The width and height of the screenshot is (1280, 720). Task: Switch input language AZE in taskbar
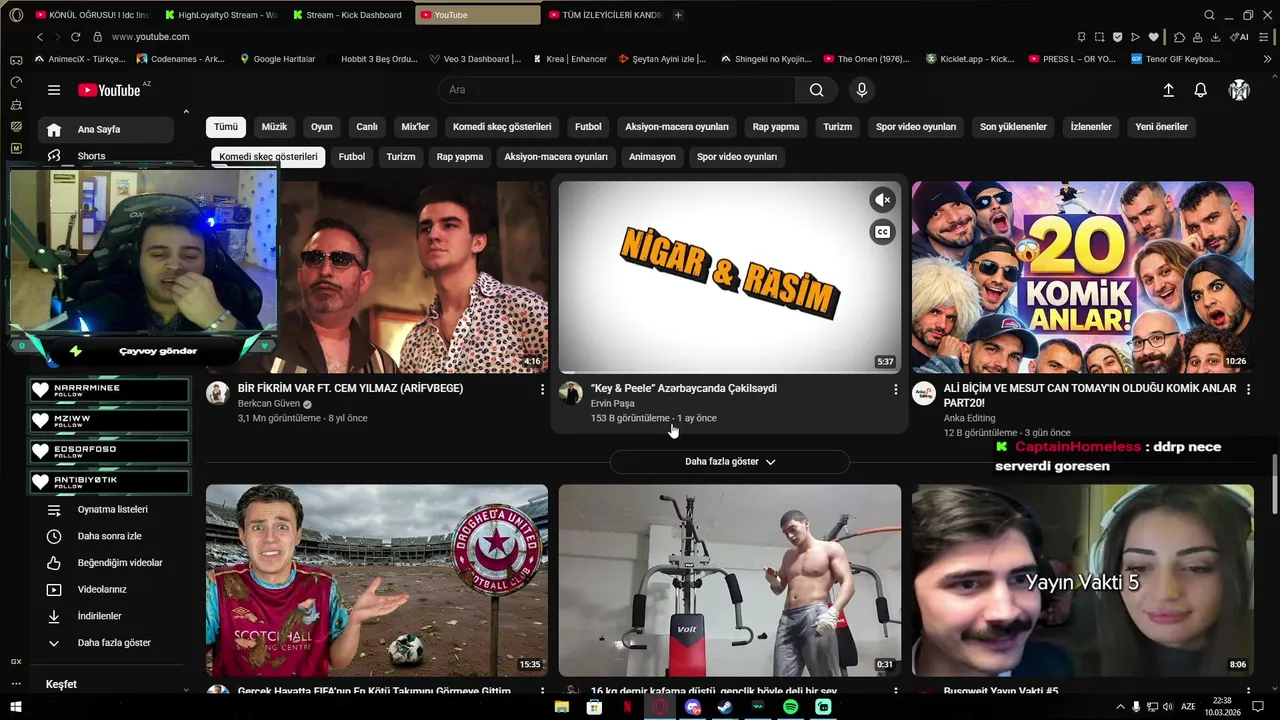(x=1189, y=707)
